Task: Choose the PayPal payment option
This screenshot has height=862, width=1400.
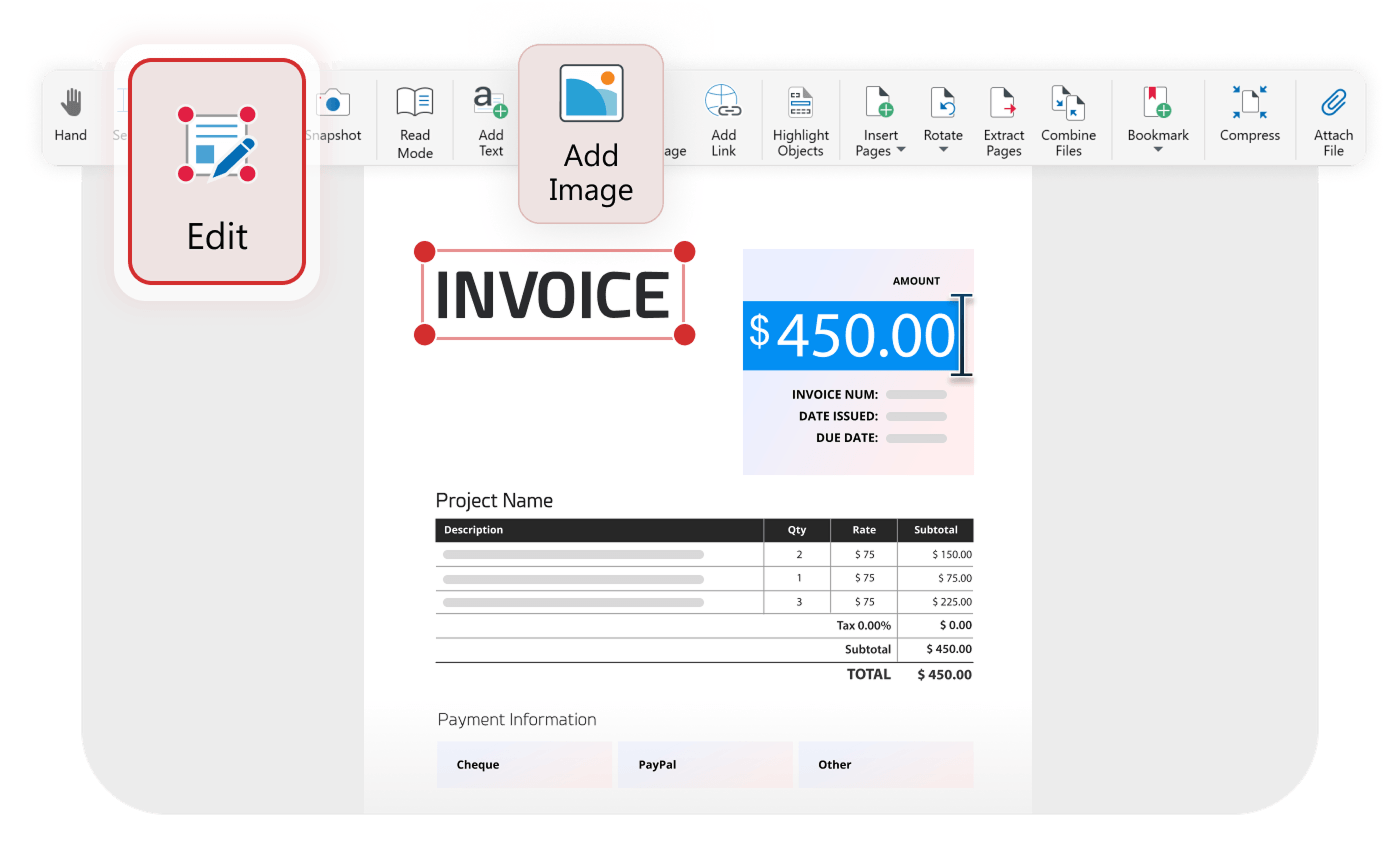Action: (x=705, y=764)
